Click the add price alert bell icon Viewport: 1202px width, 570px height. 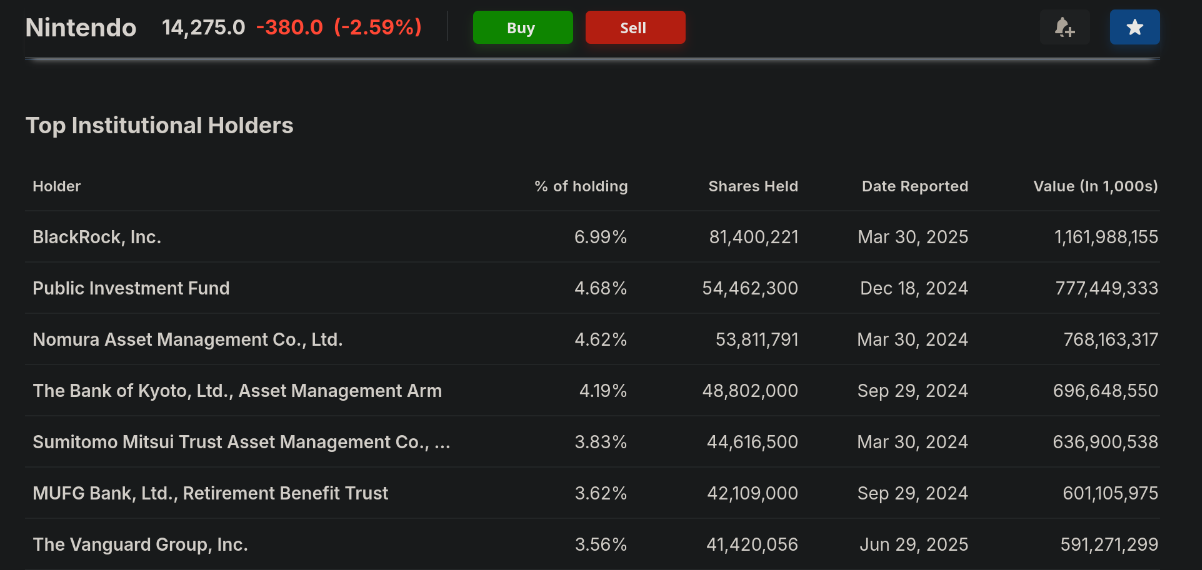pyautogui.click(x=1065, y=28)
